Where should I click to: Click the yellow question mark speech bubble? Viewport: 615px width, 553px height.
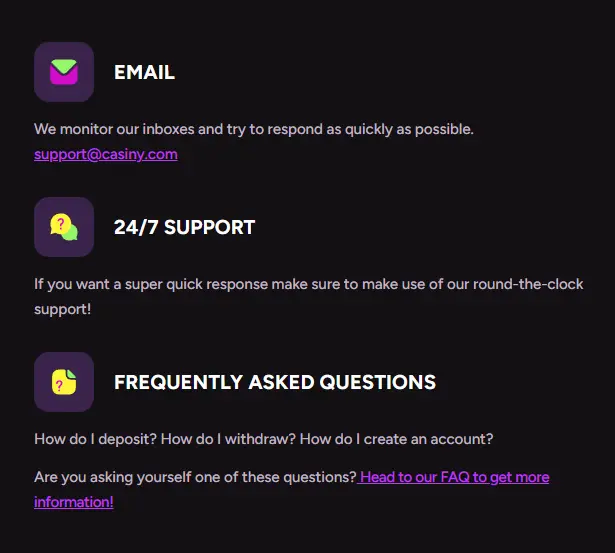coord(60,224)
